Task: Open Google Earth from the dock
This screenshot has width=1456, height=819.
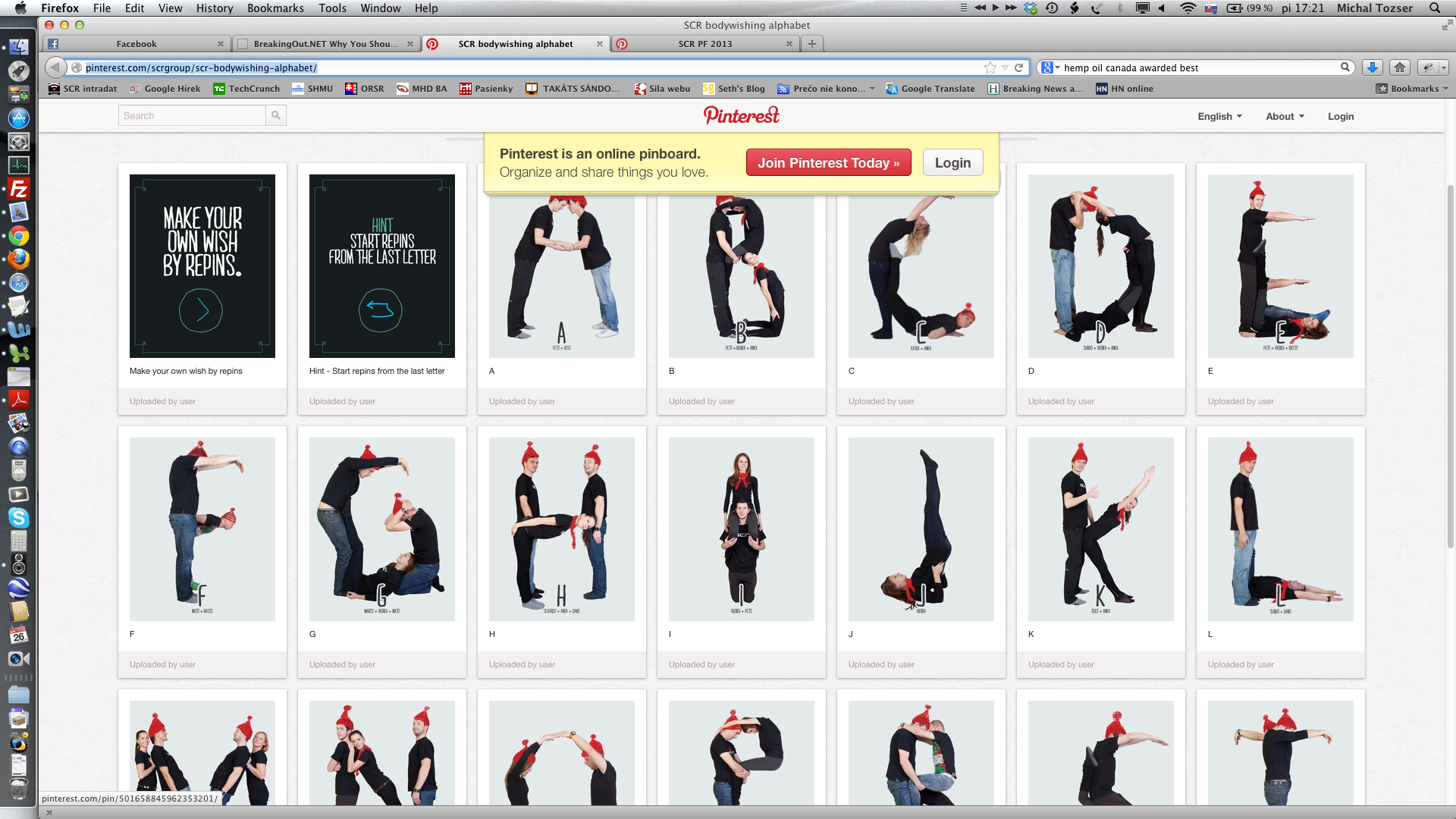Action: (19, 588)
